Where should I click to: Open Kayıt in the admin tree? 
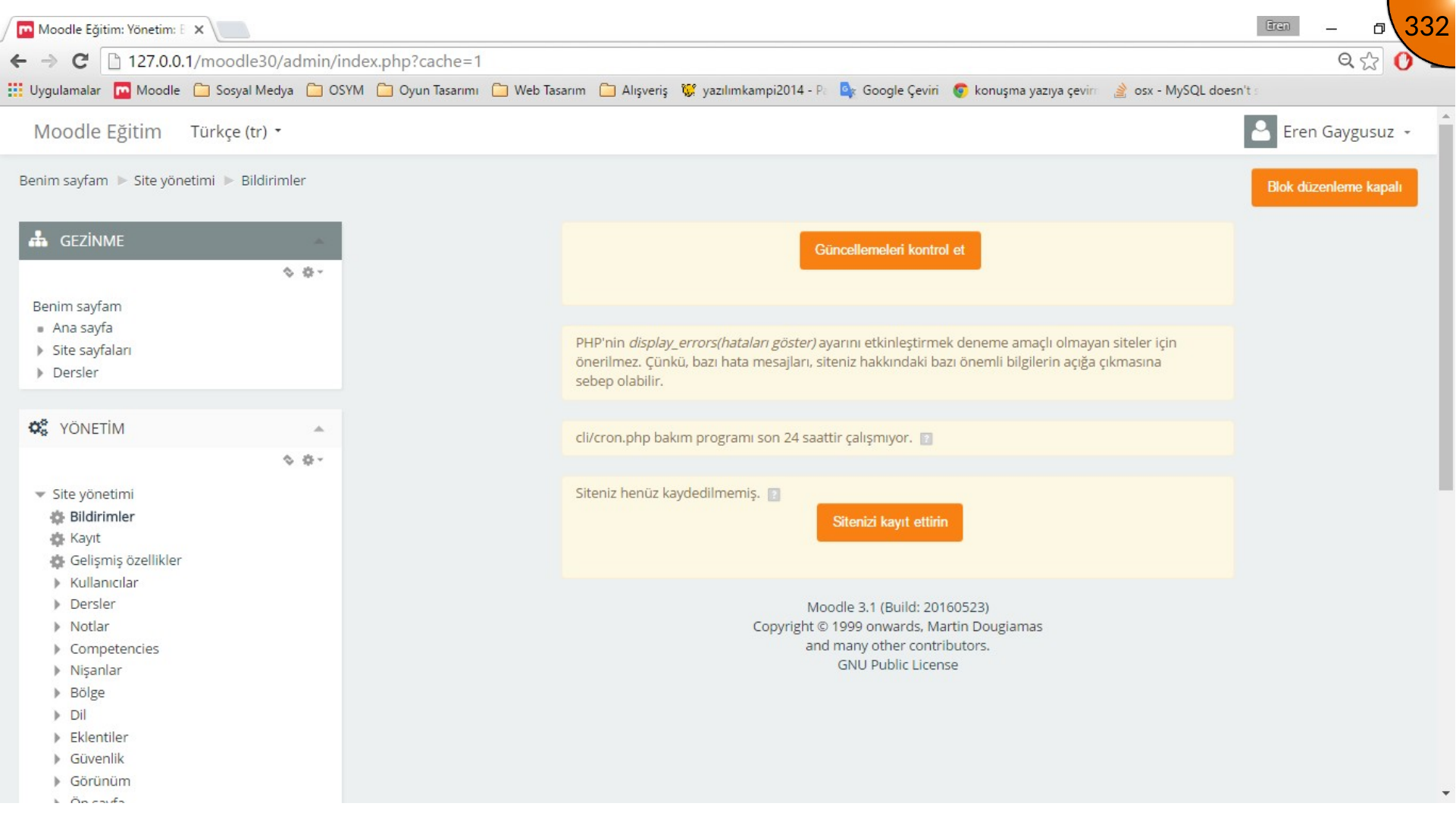point(85,538)
